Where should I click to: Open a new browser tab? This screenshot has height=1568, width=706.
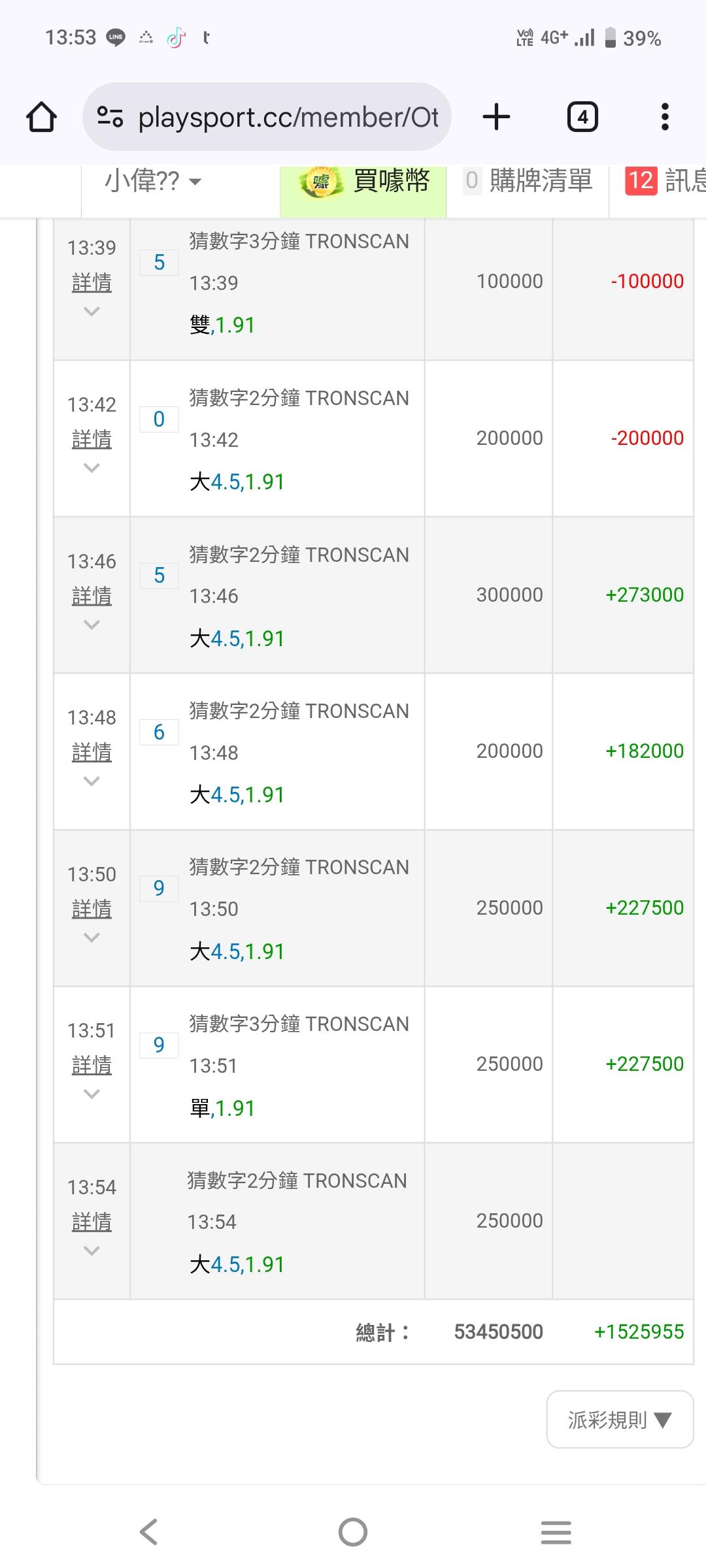tap(496, 118)
